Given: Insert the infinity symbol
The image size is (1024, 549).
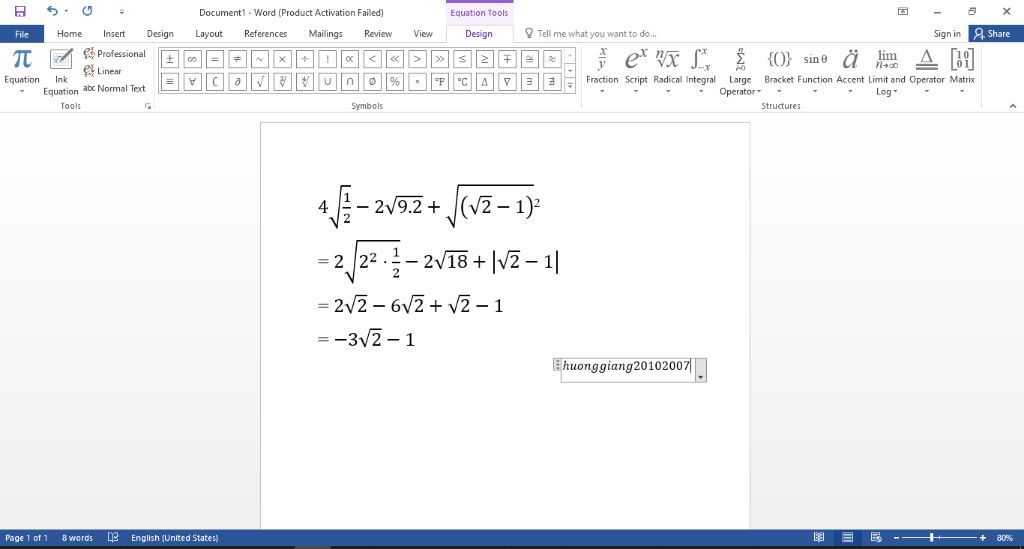Looking at the screenshot, I should [192, 59].
